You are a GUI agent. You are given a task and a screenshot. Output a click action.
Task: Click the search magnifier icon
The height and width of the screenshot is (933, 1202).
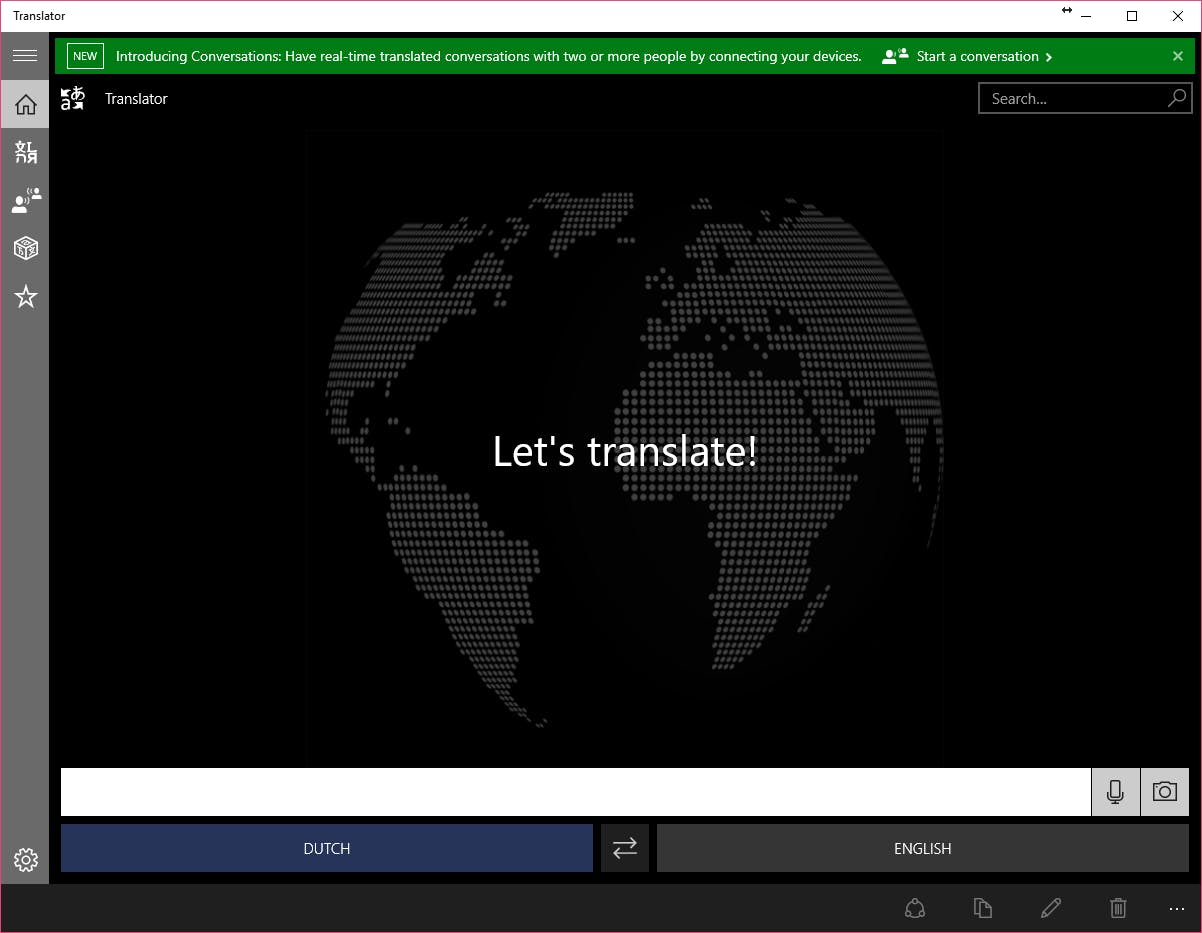click(x=1177, y=98)
